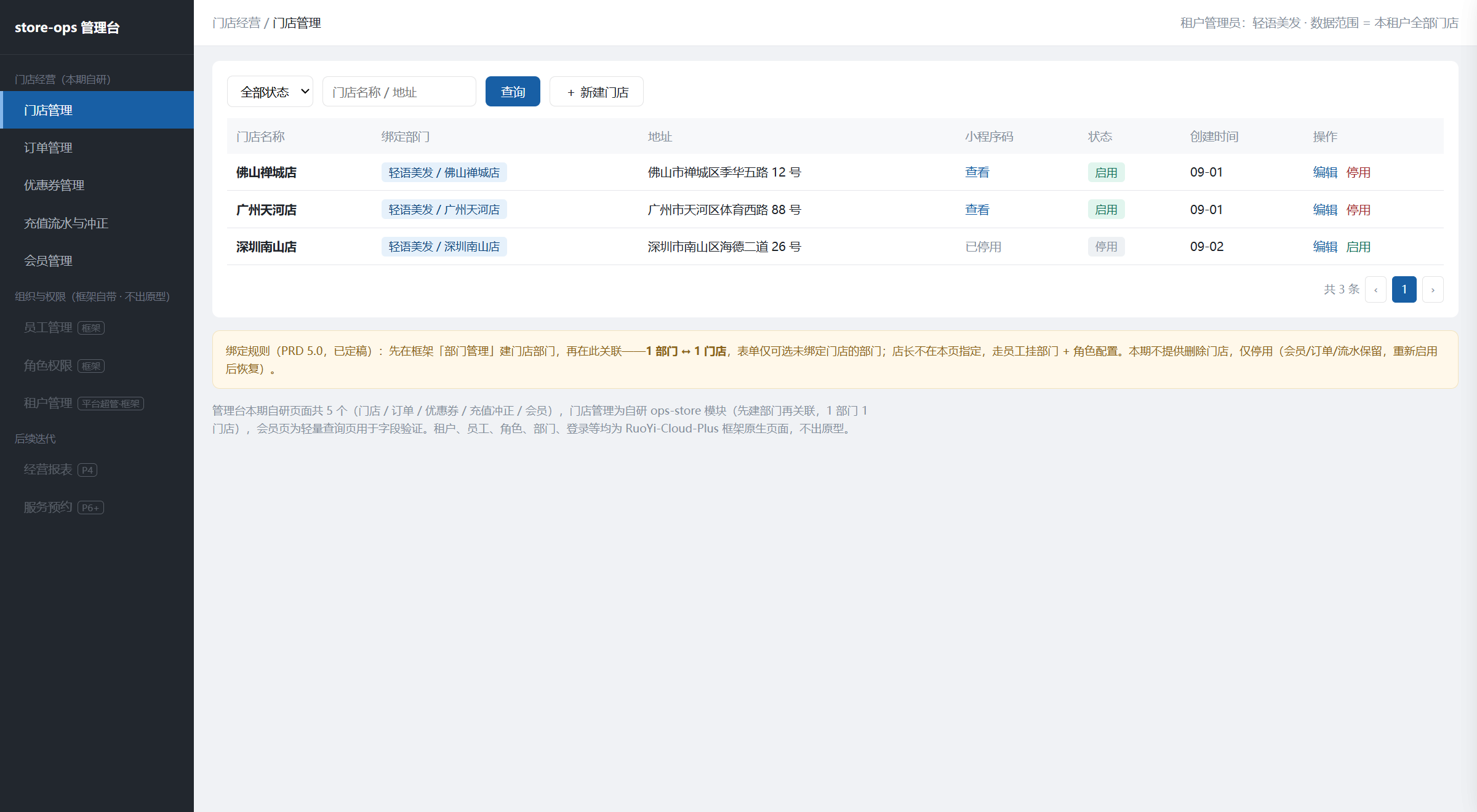Go to the previous page arrow

click(1375, 290)
